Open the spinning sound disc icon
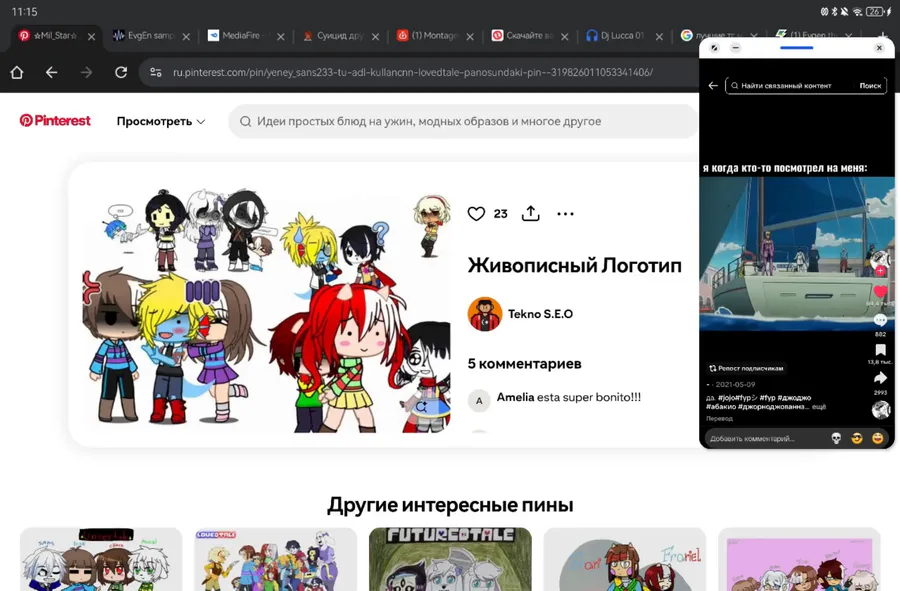 [880, 410]
